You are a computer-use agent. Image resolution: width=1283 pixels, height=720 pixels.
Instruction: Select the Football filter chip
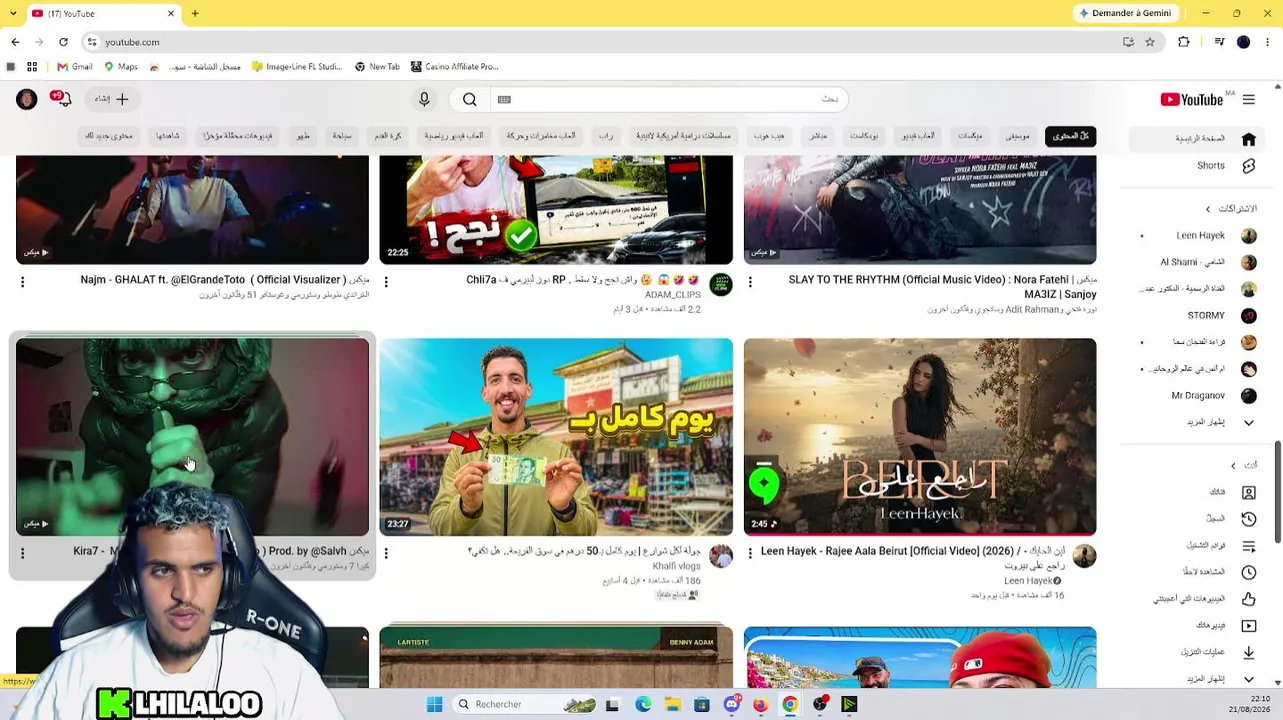388,136
